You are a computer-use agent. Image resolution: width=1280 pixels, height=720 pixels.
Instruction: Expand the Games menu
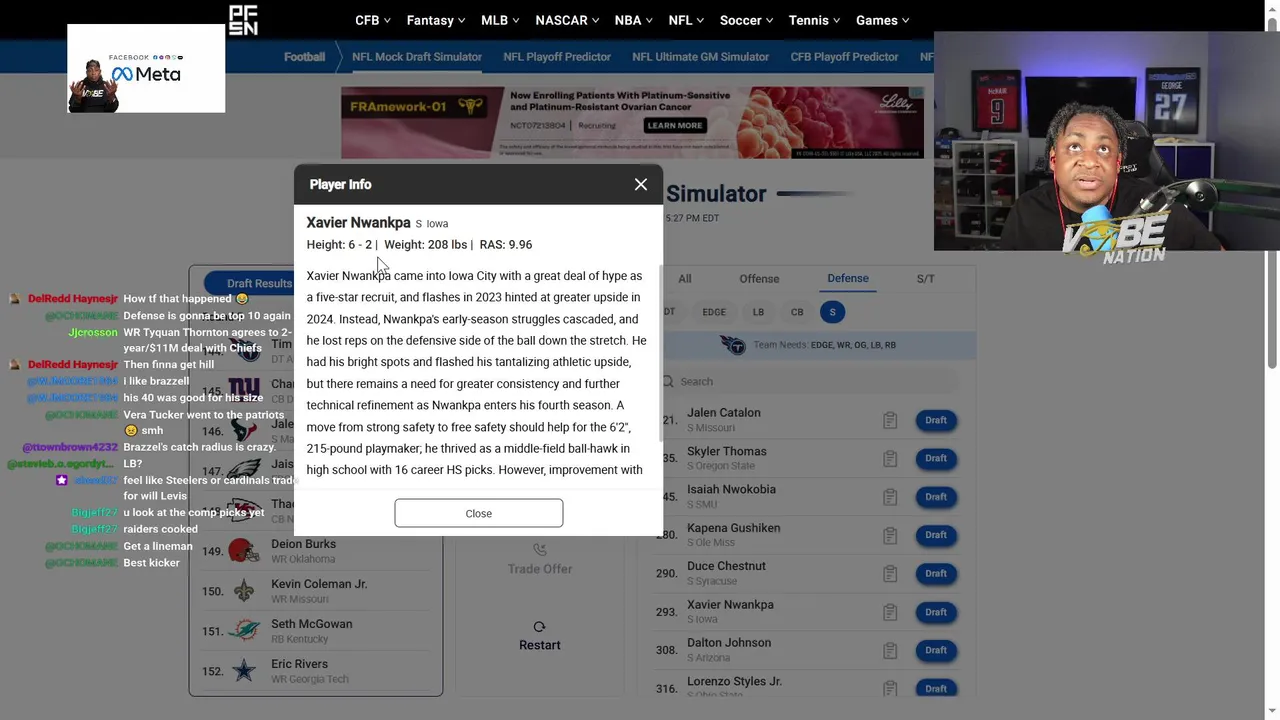coord(882,20)
